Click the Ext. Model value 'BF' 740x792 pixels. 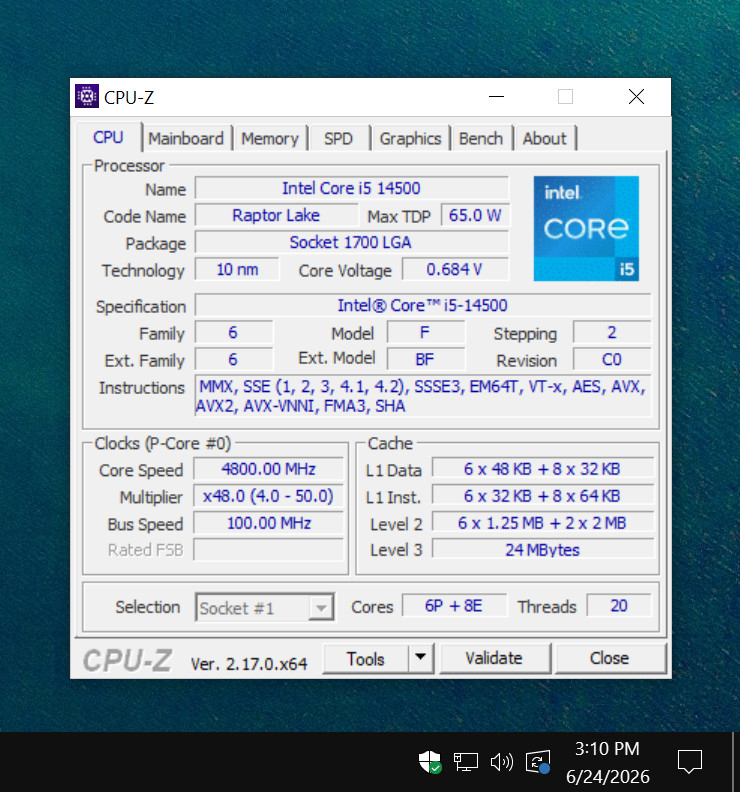pyautogui.click(x=426, y=360)
